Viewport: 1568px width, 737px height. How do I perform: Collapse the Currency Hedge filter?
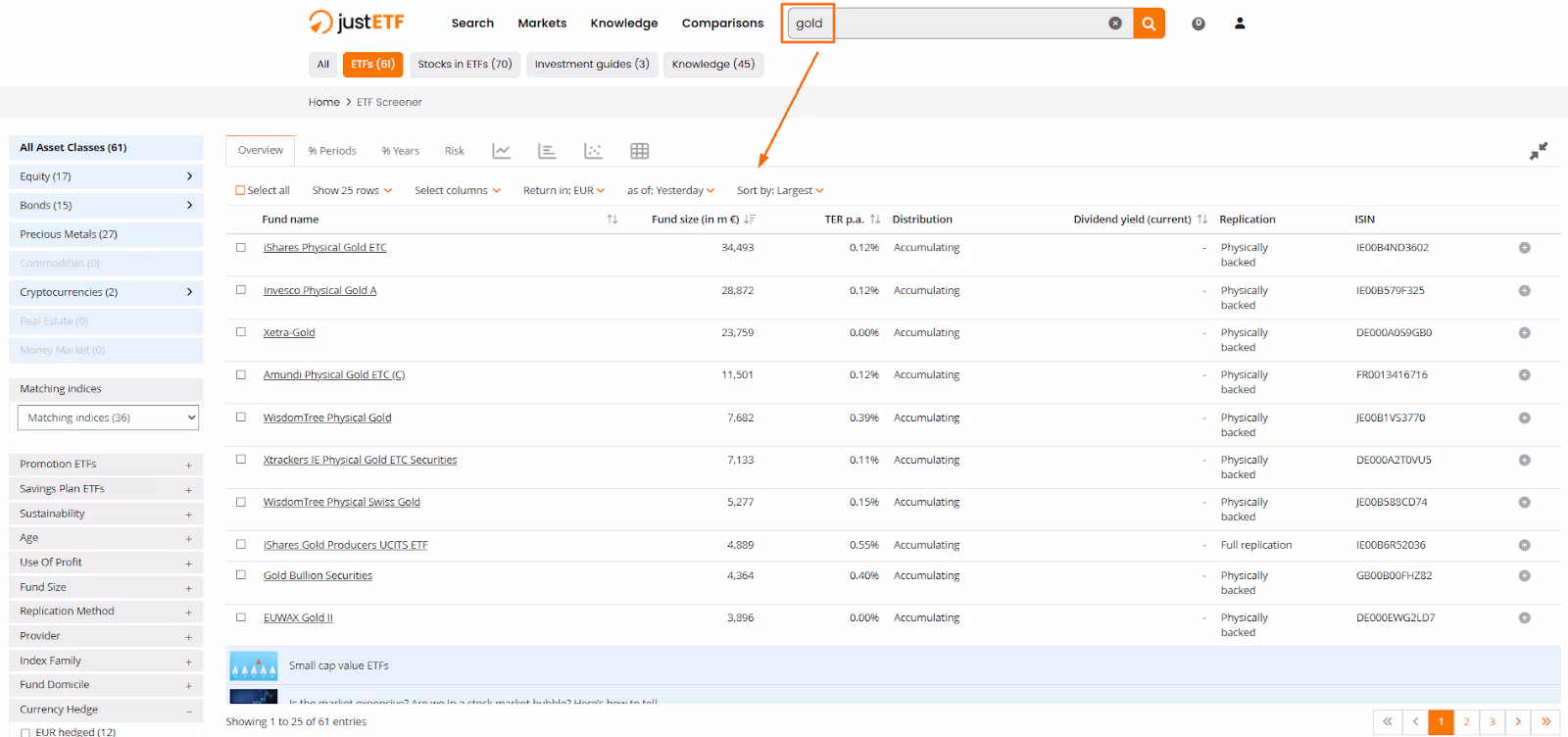pyautogui.click(x=106, y=710)
